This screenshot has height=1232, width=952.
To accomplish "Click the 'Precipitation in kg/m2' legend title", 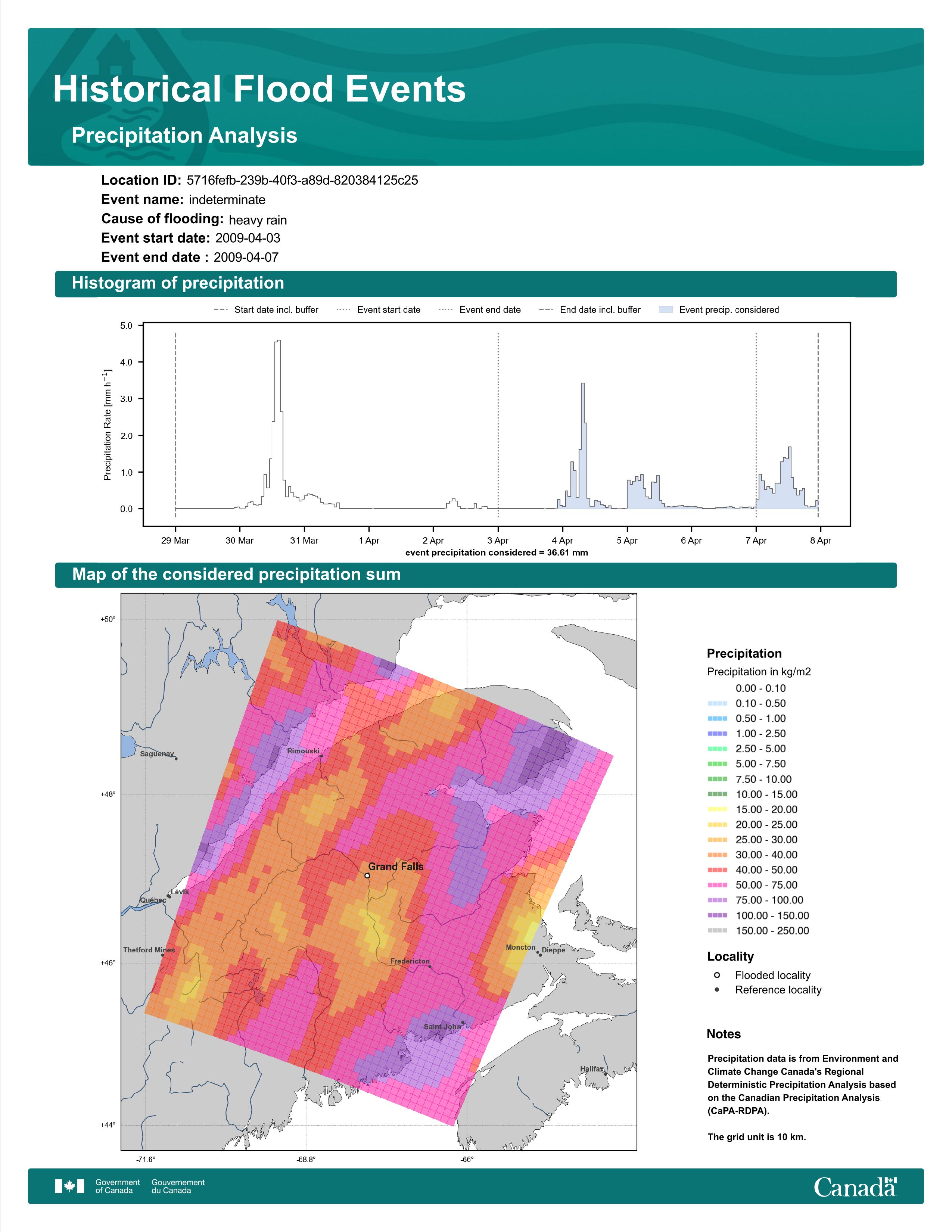I will (759, 672).
